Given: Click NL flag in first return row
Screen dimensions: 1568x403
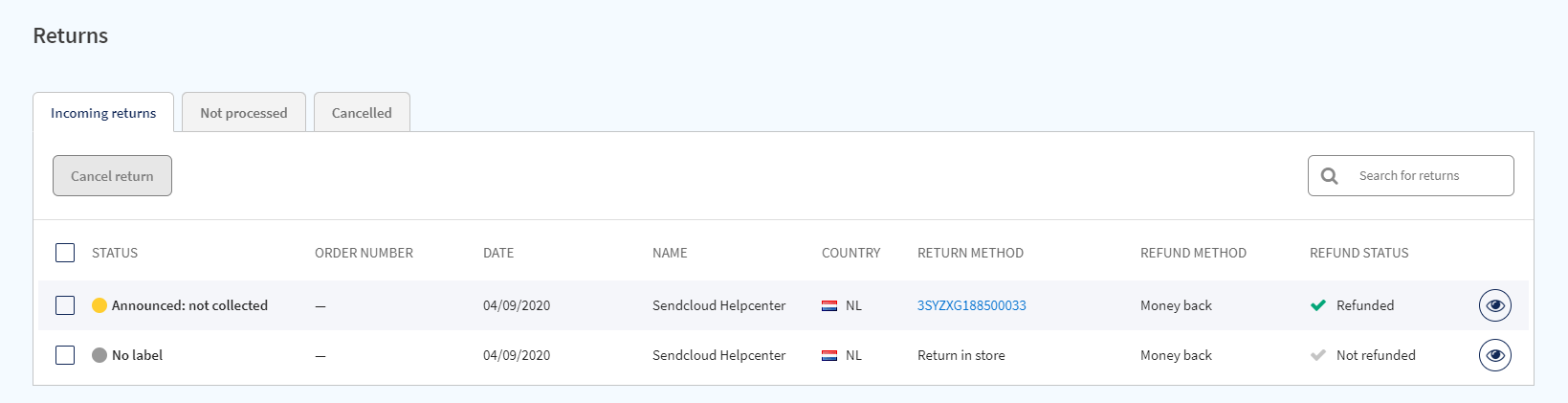Looking at the screenshot, I should click(x=829, y=305).
